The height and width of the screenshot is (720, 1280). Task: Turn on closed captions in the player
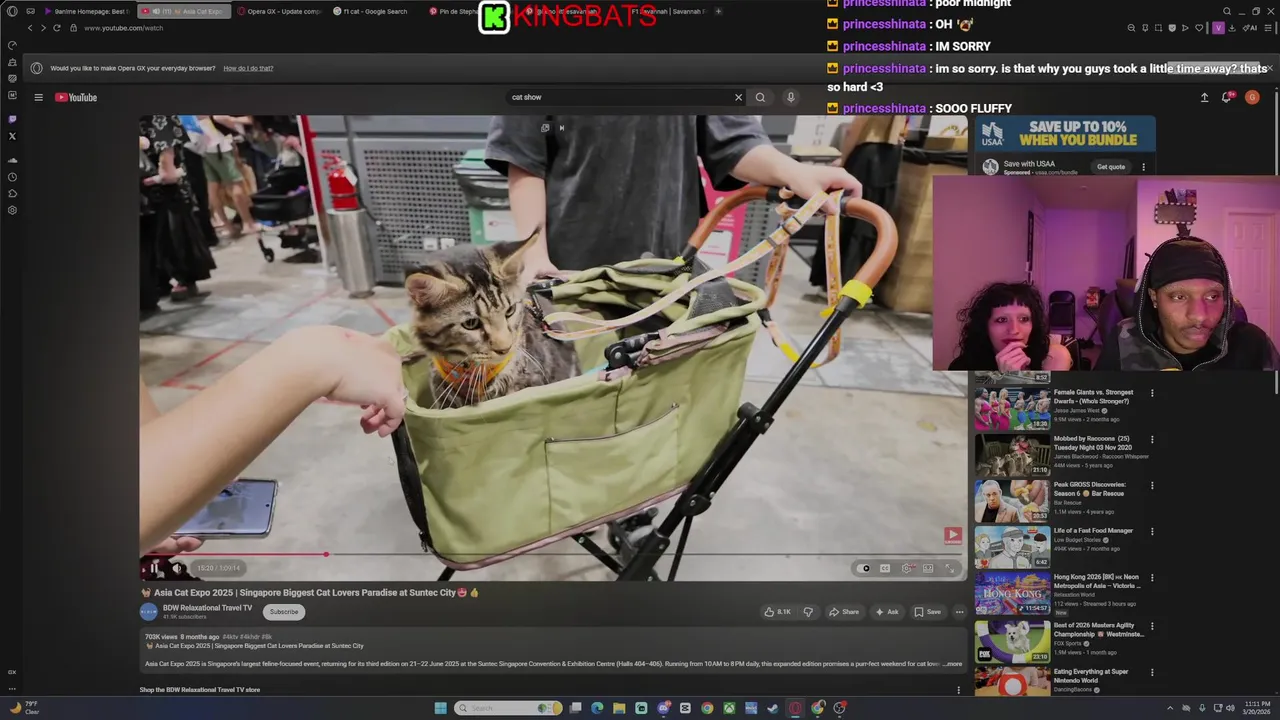(x=885, y=568)
